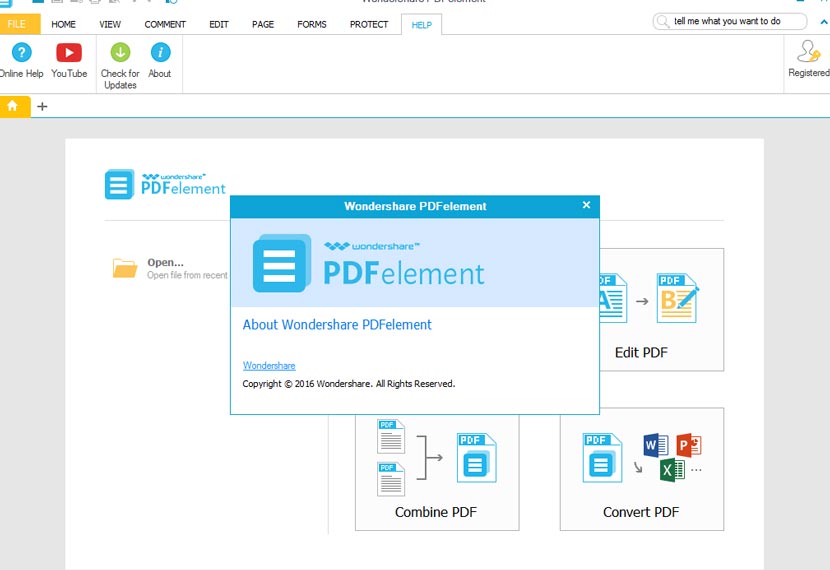This screenshot has height=570, width=830.
Task: Click the Excel icon in Convert PDF
Action: 672,470
